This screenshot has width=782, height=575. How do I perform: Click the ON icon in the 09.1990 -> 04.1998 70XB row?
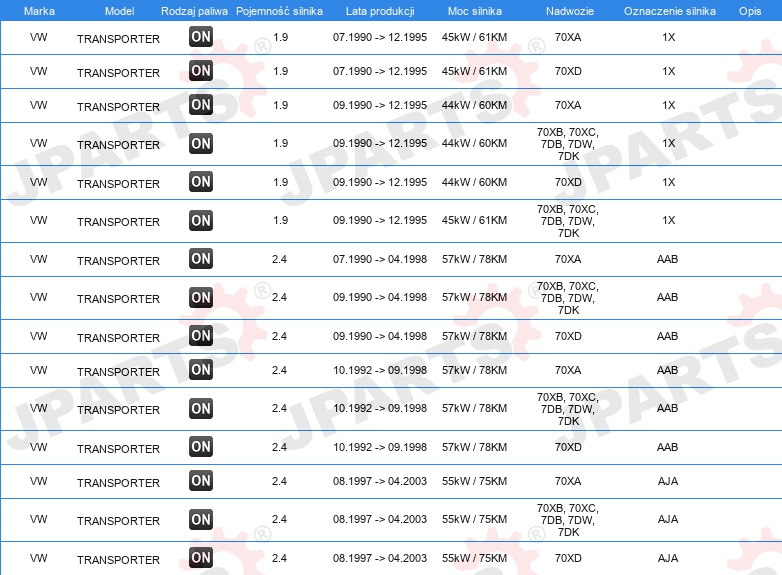tap(201, 297)
